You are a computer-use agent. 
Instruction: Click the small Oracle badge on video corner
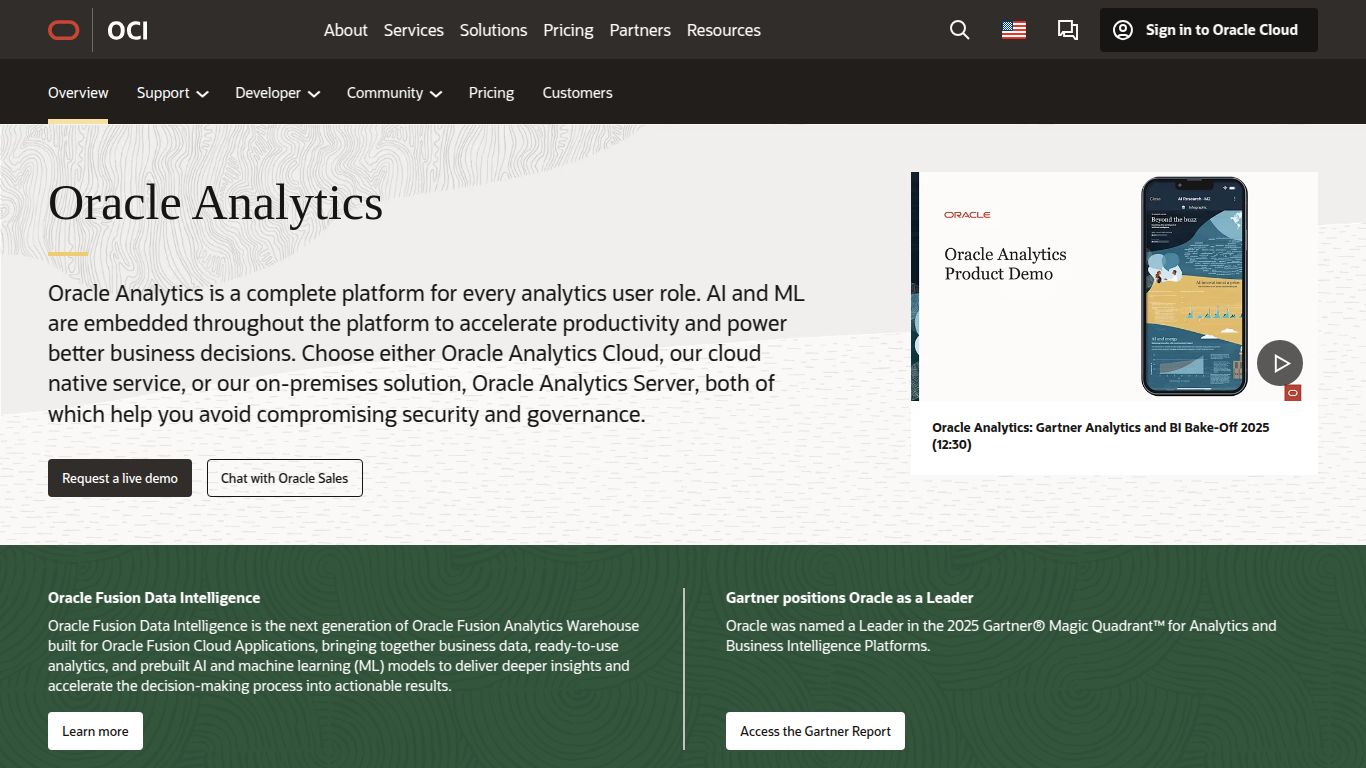(1291, 393)
